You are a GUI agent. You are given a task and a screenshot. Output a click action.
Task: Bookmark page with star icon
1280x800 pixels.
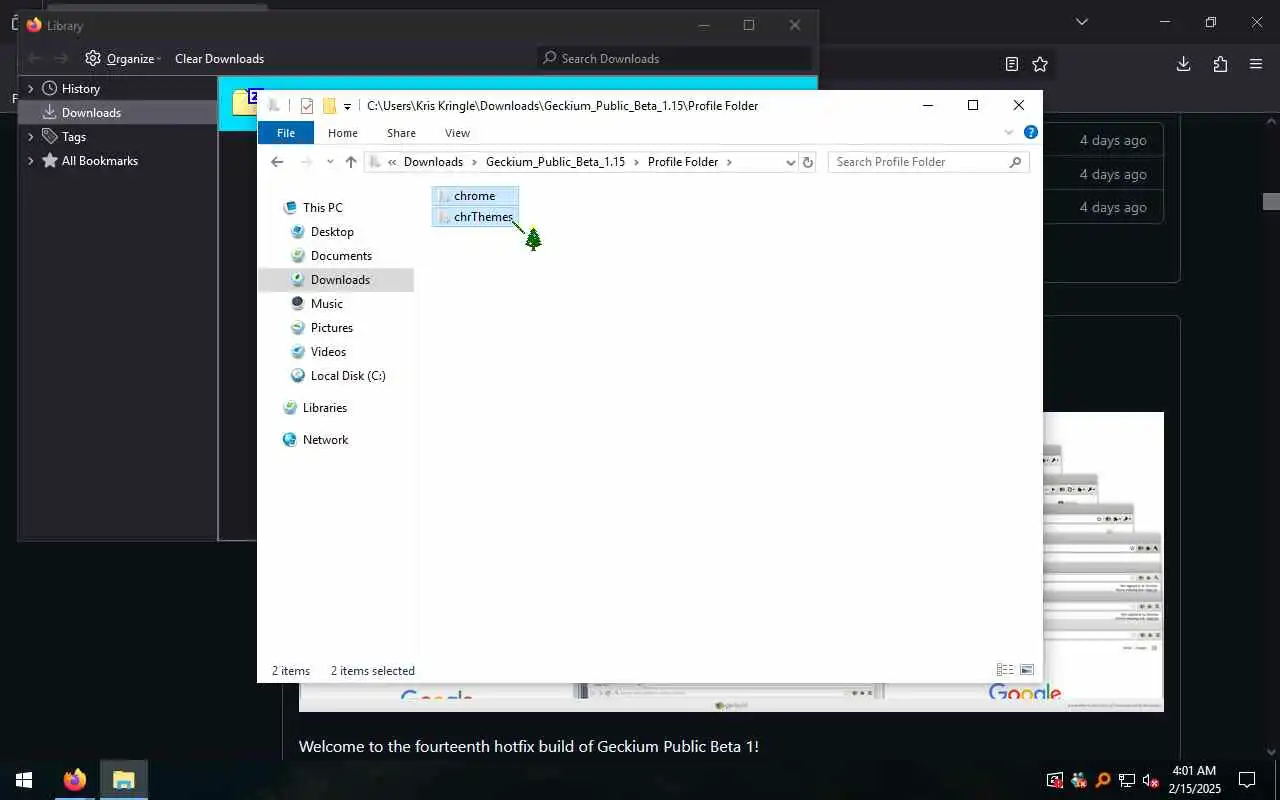[x=1040, y=64]
